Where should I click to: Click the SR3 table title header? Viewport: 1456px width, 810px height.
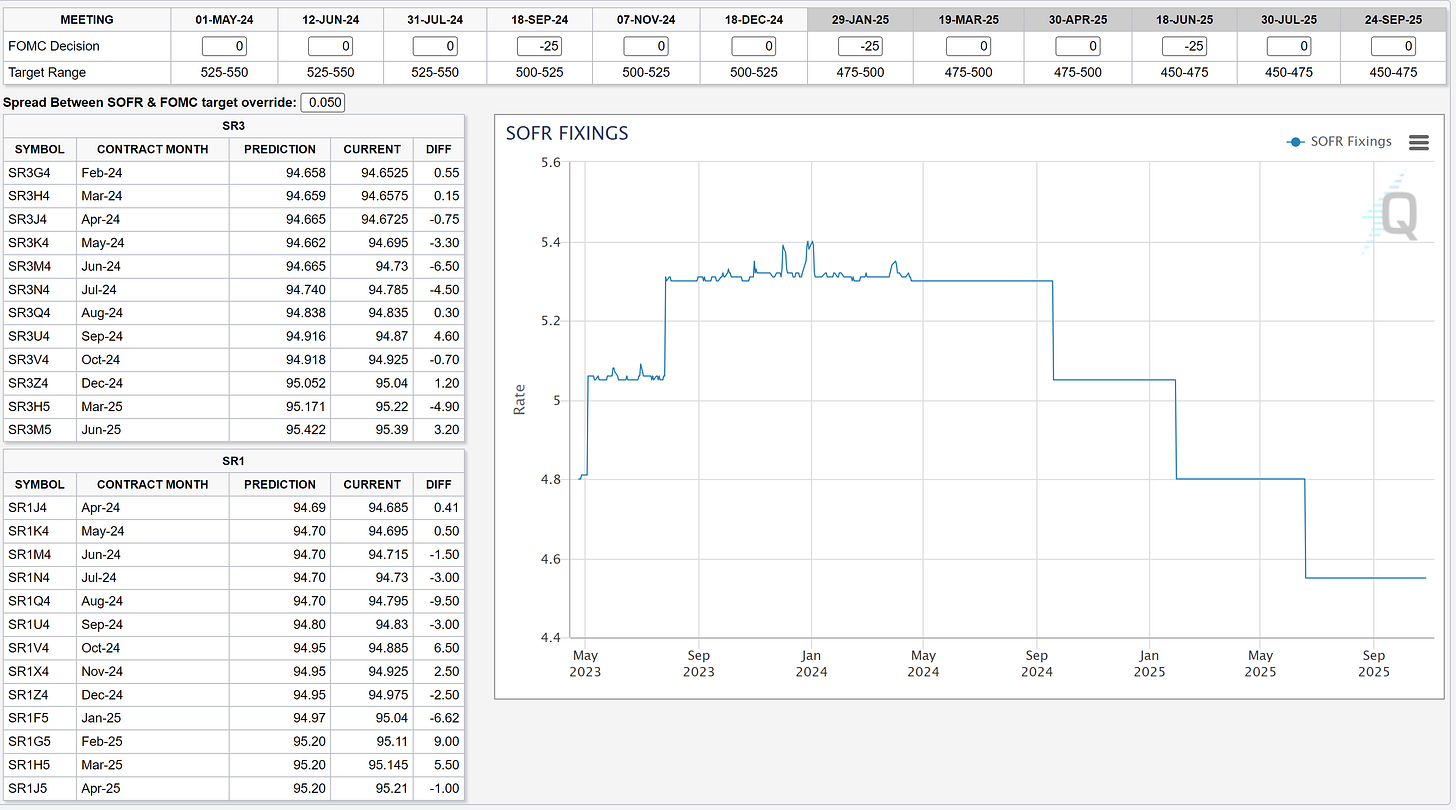click(x=234, y=125)
